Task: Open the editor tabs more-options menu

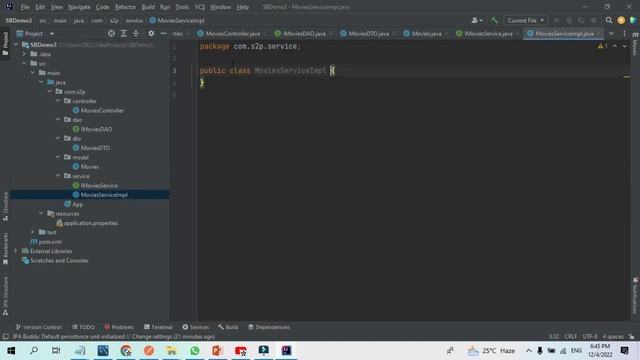Action: click(x=624, y=33)
